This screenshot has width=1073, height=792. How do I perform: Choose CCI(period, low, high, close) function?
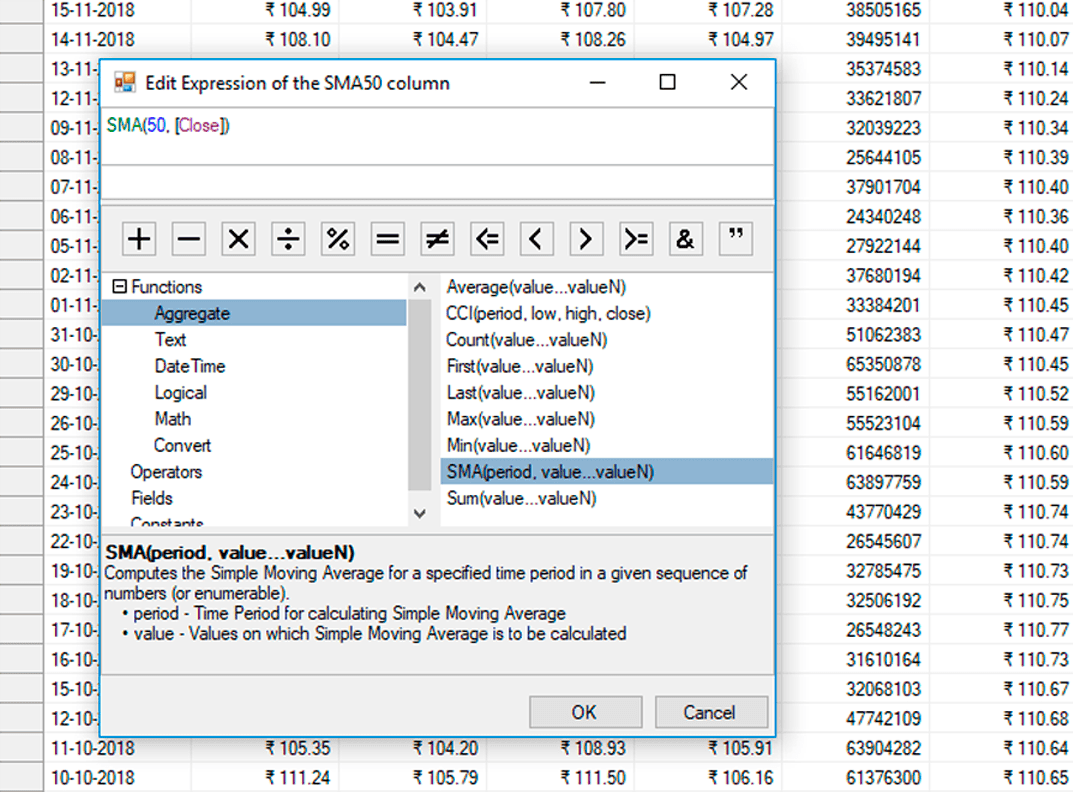tap(548, 314)
